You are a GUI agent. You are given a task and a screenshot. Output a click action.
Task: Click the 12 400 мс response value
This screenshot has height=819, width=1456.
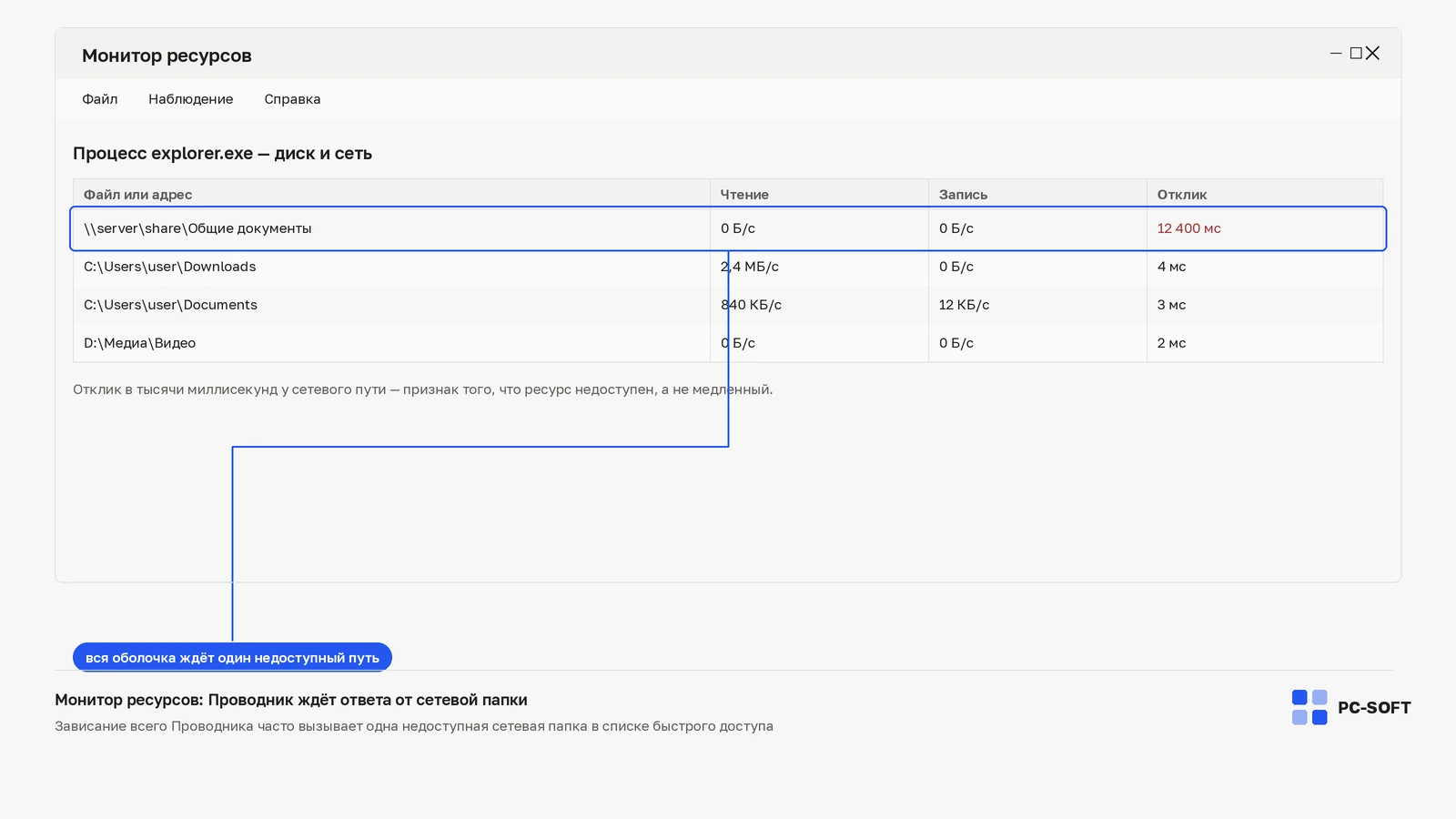tap(1188, 228)
